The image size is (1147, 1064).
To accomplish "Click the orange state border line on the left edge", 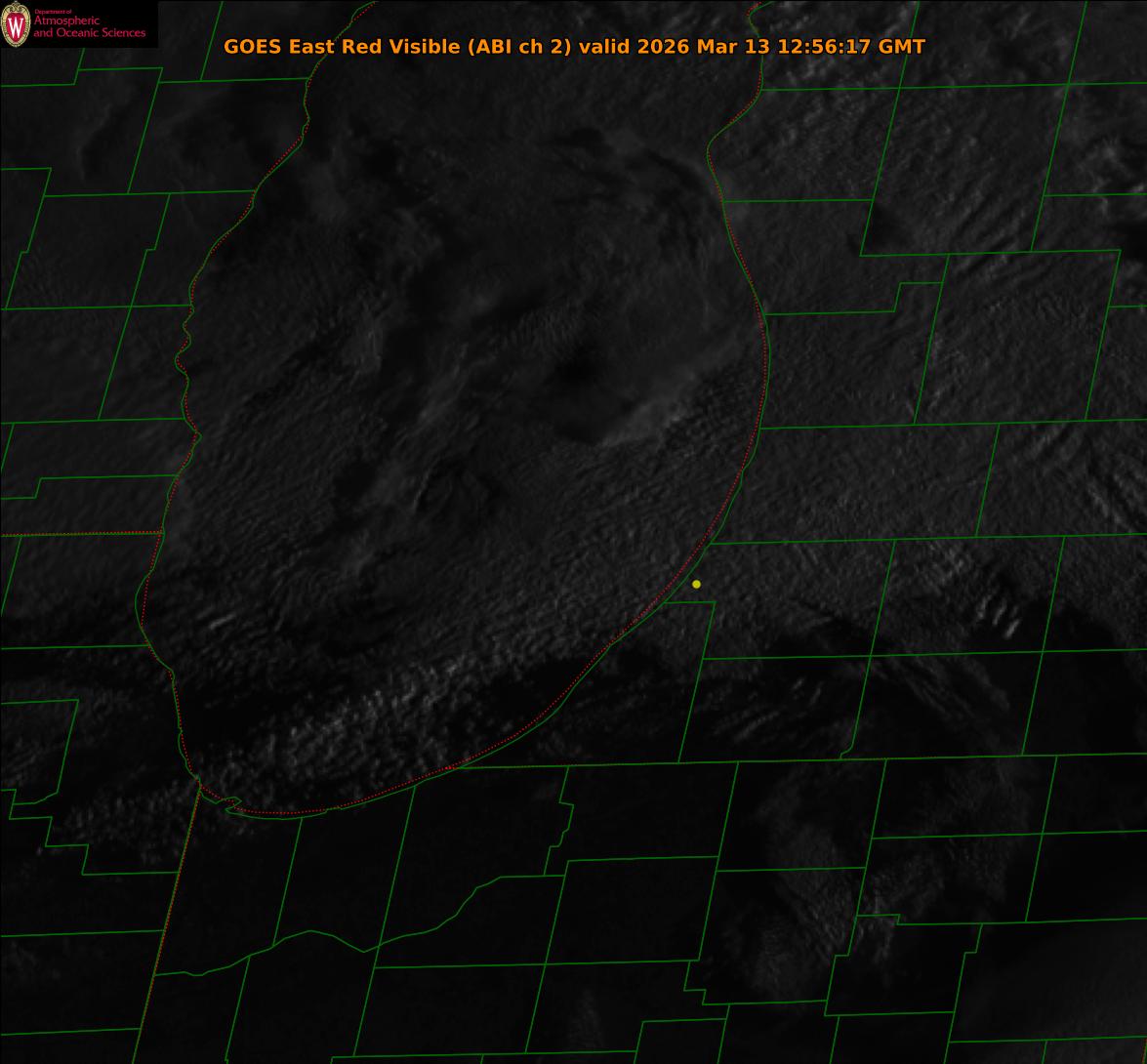I will point(78,534).
